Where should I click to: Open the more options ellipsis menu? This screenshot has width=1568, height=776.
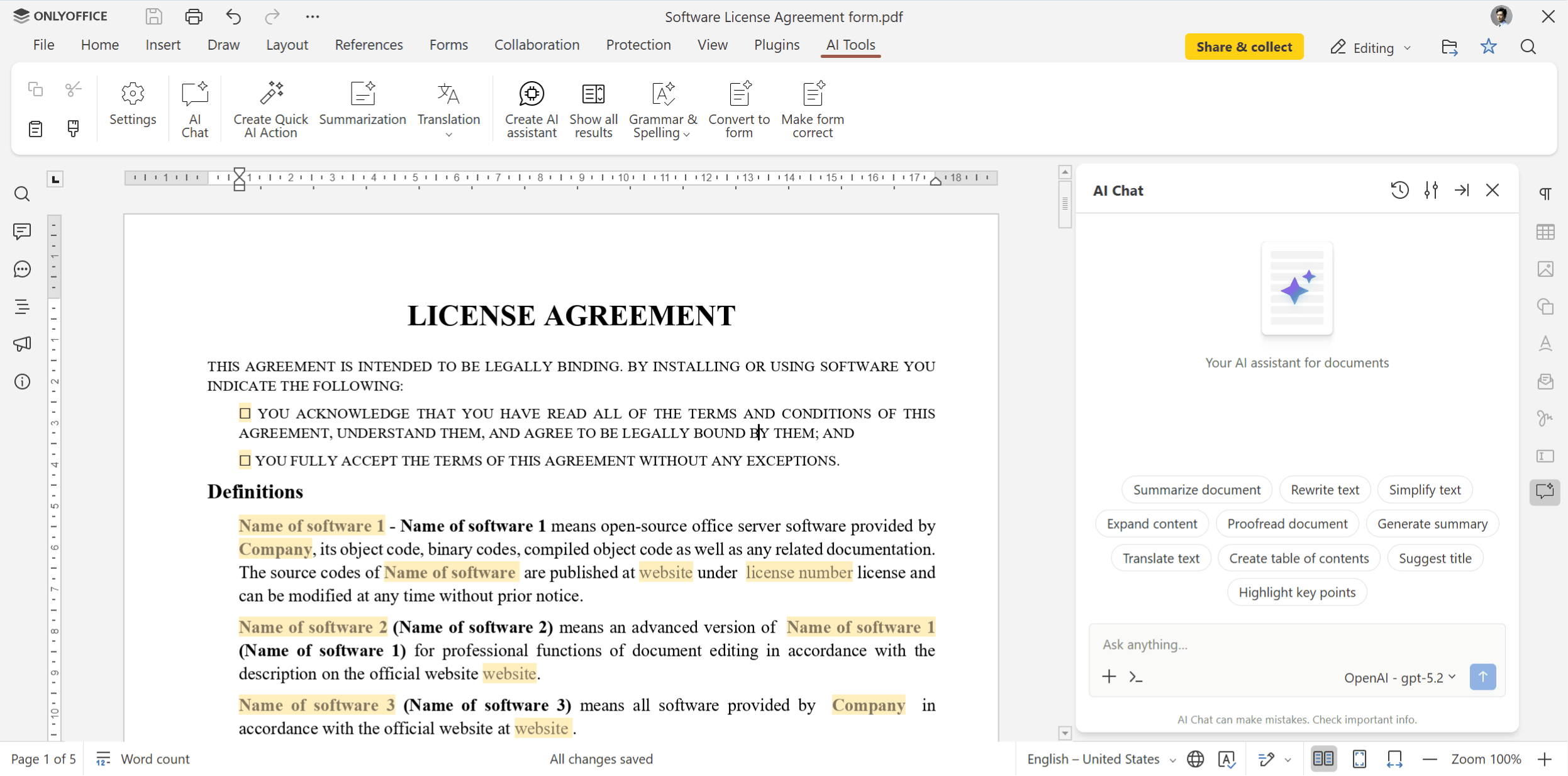(x=313, y=16)
